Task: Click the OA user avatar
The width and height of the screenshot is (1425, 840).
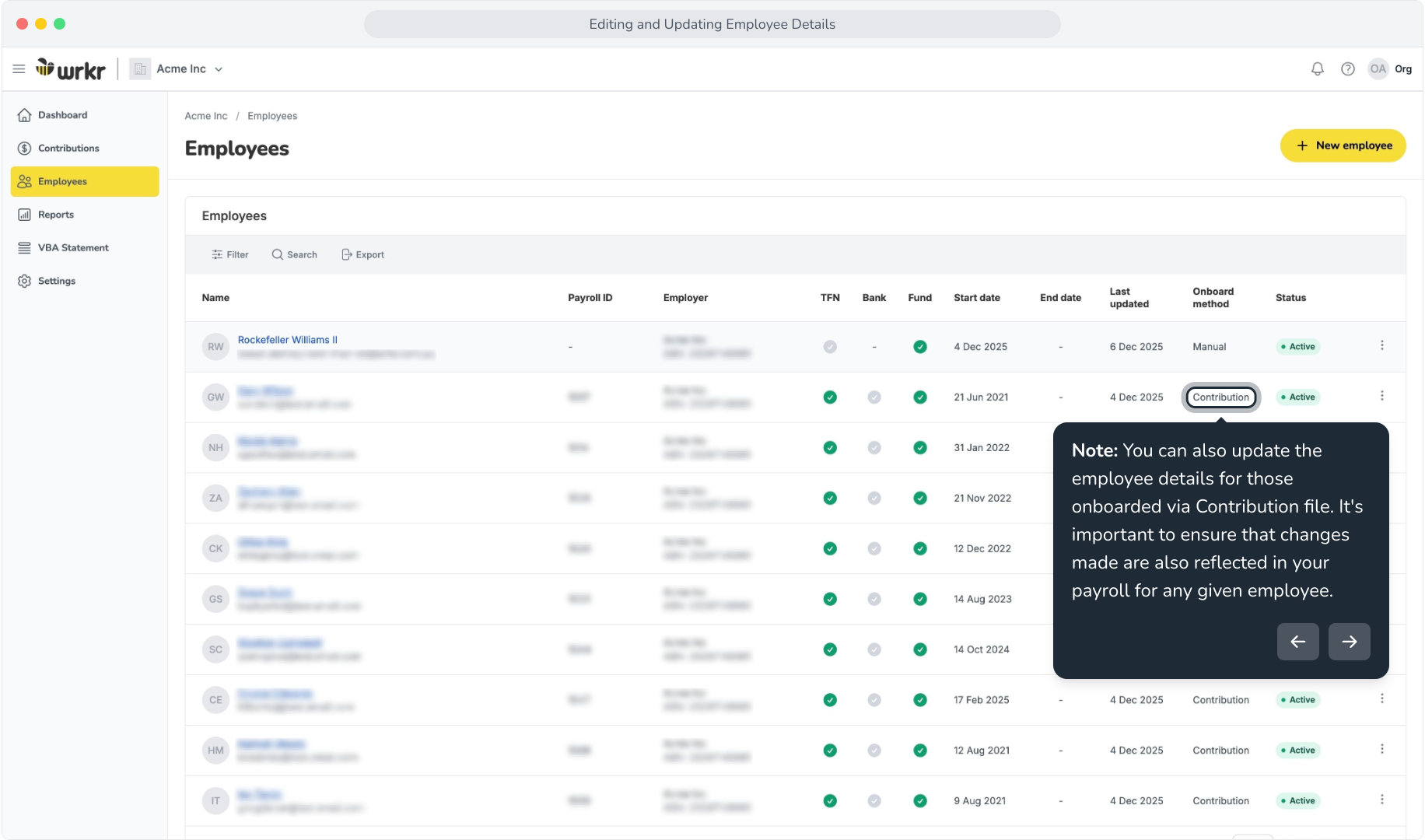Action: [x=1378, y=69]
